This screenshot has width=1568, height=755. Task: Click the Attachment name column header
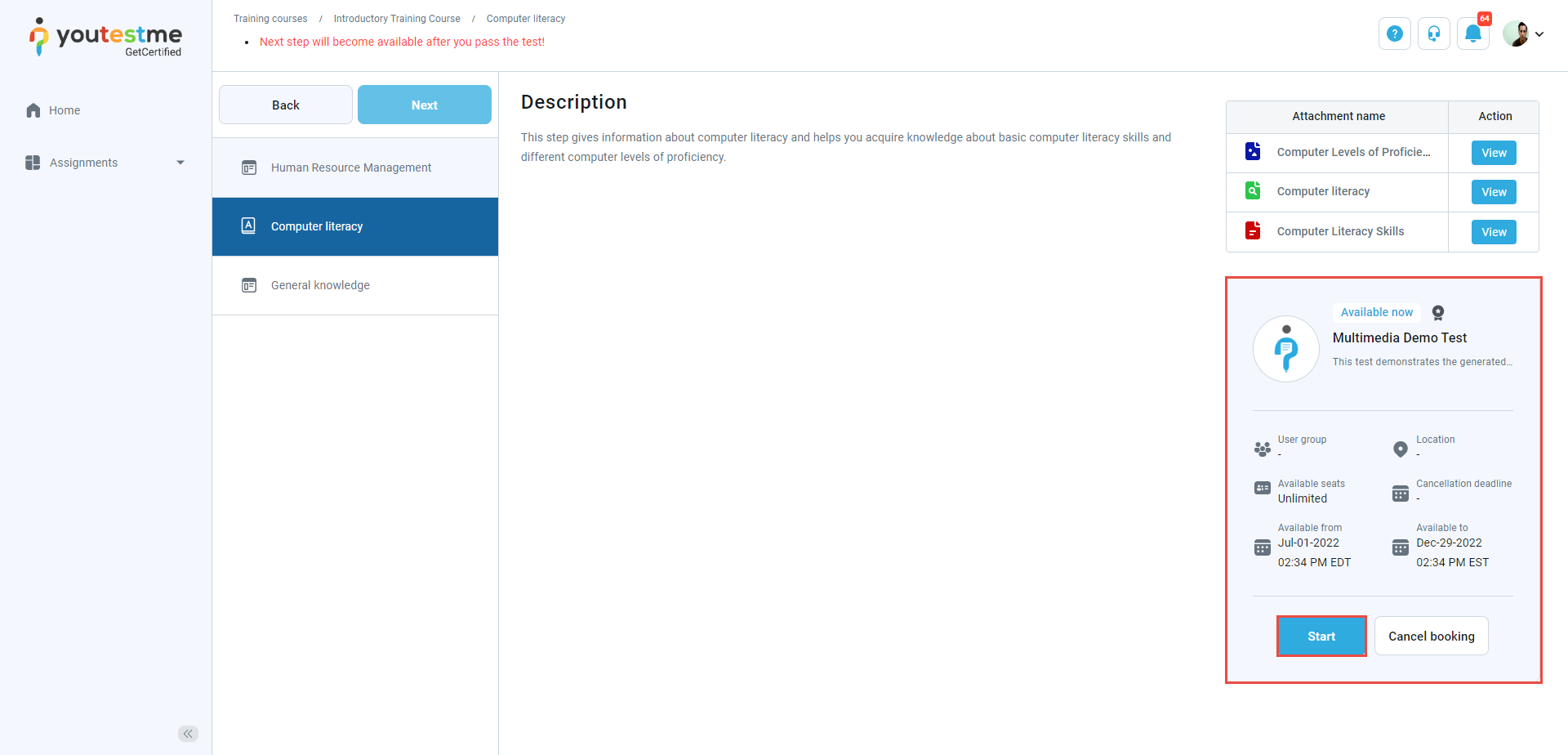(1339, 116)
